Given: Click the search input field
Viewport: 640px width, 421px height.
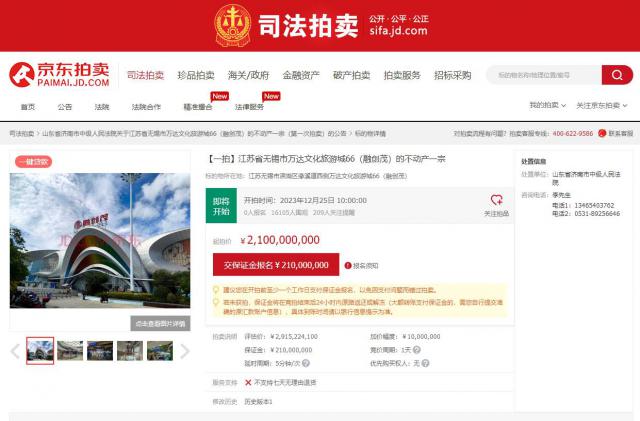Looking at the screenshot, I should coord(544,75).
